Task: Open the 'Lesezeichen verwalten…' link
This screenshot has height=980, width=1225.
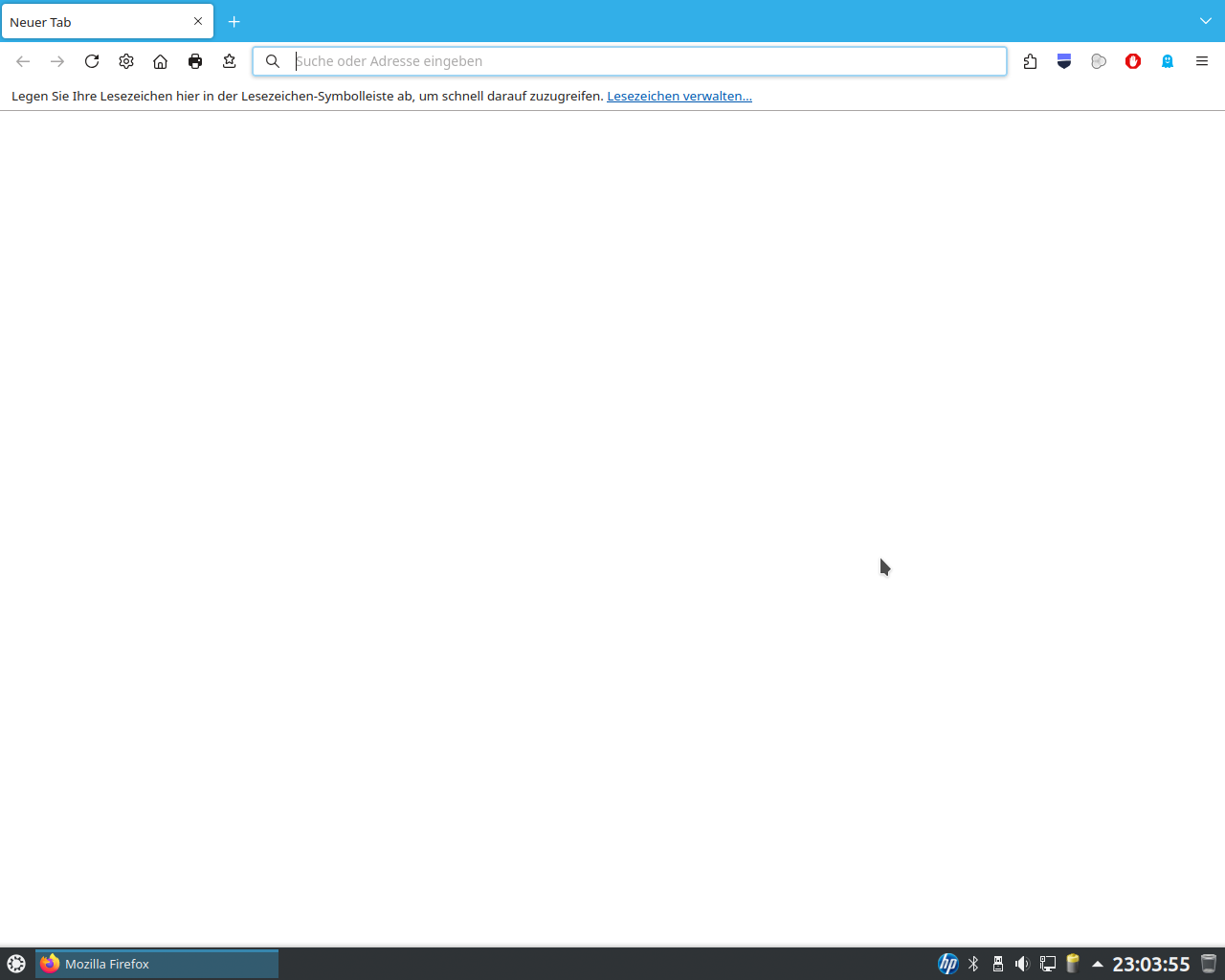Action: [x=679, y=96]
